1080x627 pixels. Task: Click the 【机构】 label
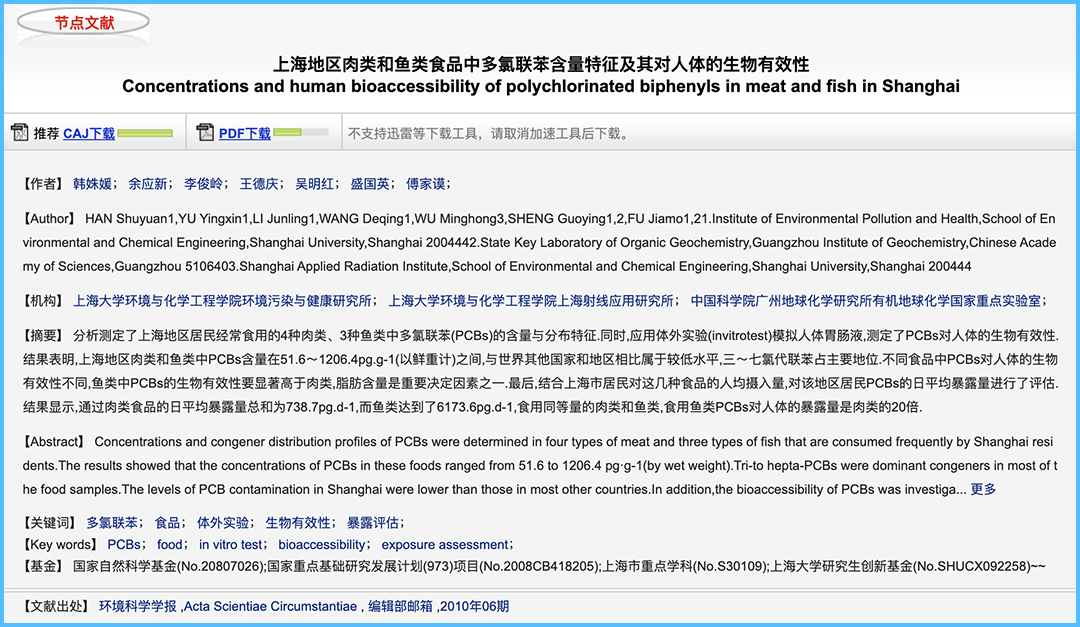(x=42, y=301)
